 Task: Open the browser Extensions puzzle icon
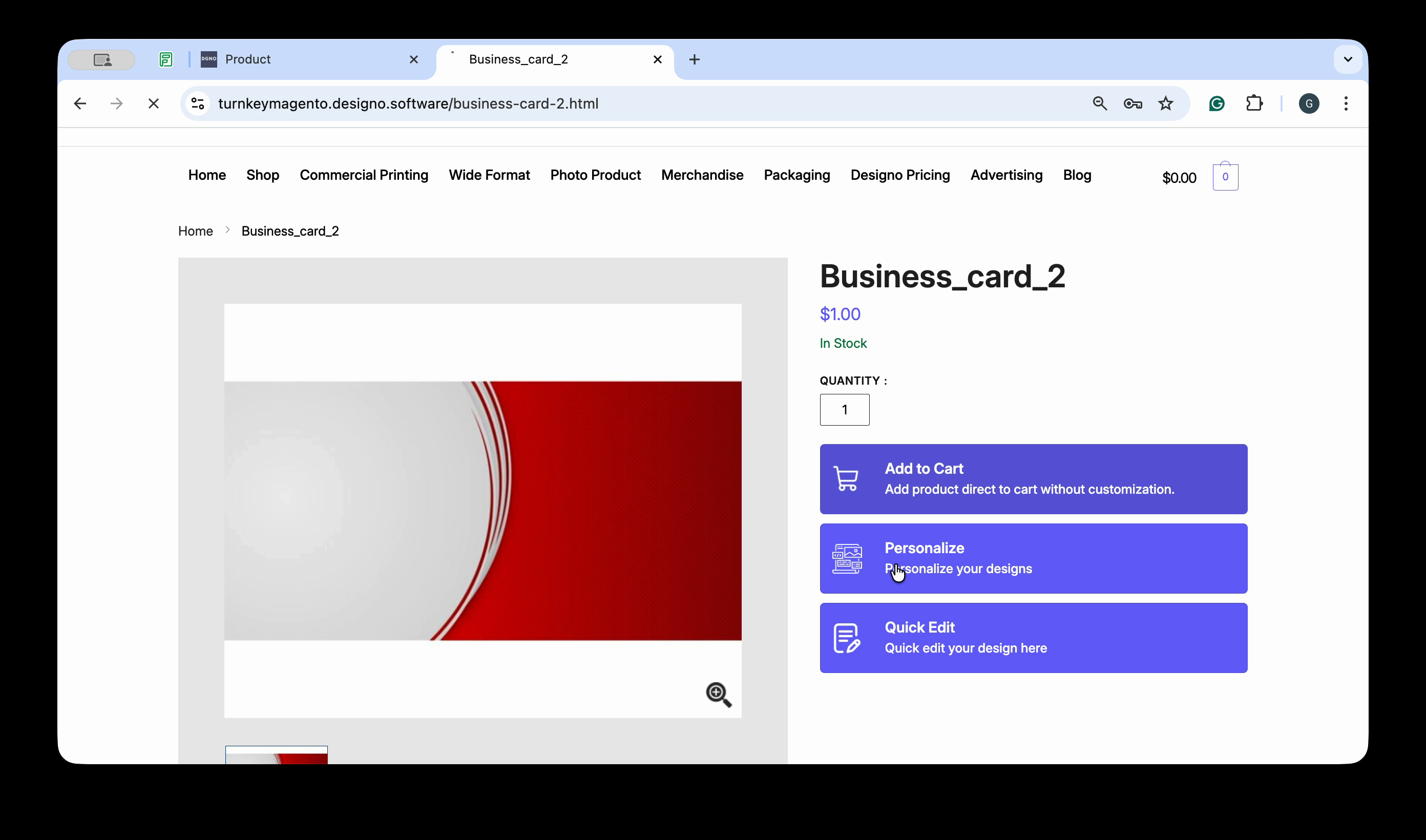click(1254, 103)
